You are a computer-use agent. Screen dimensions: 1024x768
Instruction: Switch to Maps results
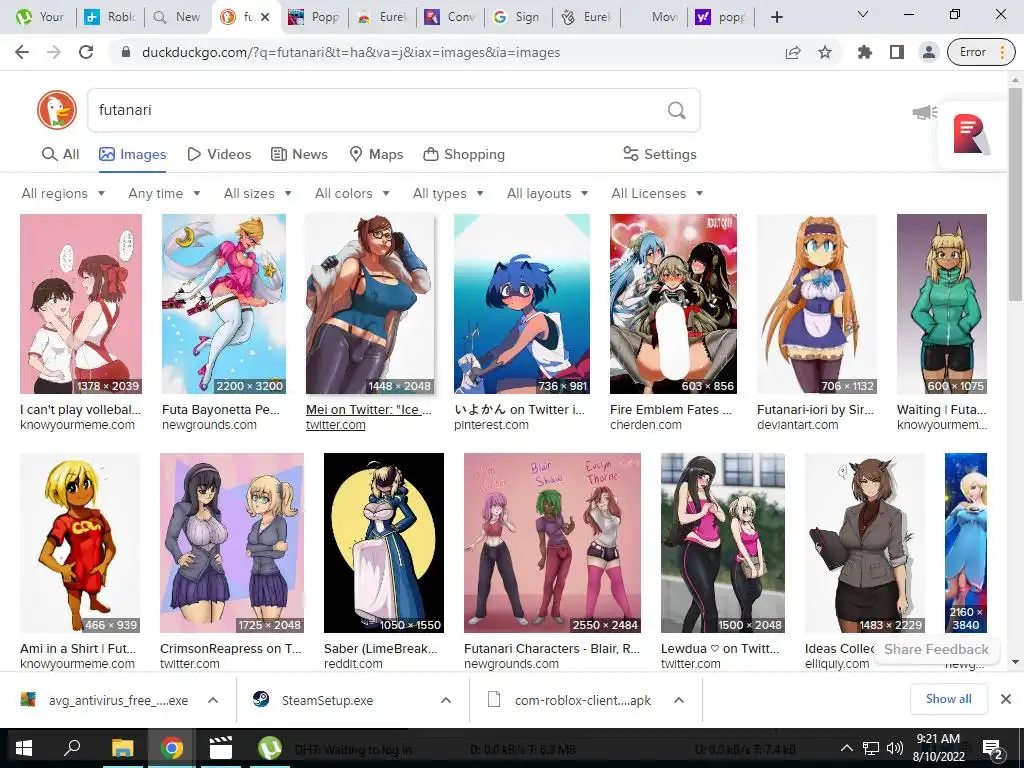377,154
